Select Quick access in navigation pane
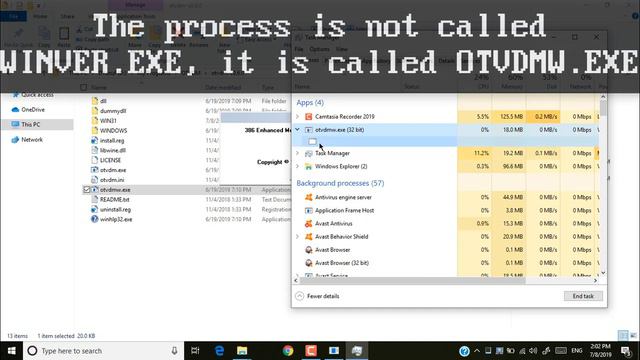640x360 pixels. [x=33, y=95]
